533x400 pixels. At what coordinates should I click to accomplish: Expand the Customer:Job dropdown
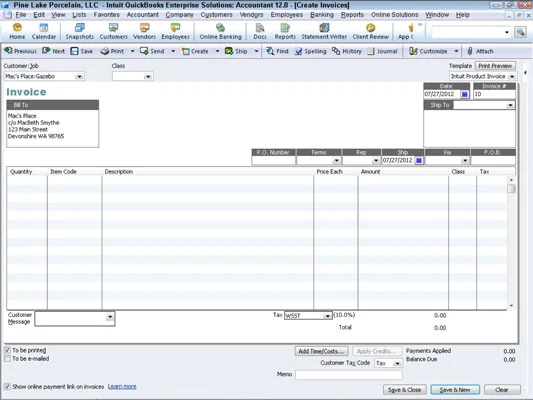click(79, 76)
